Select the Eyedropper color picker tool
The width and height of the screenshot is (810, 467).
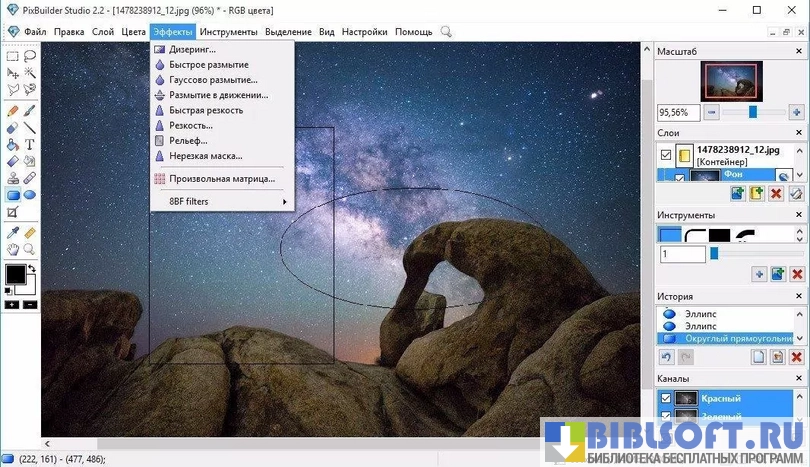click(12, 233)
